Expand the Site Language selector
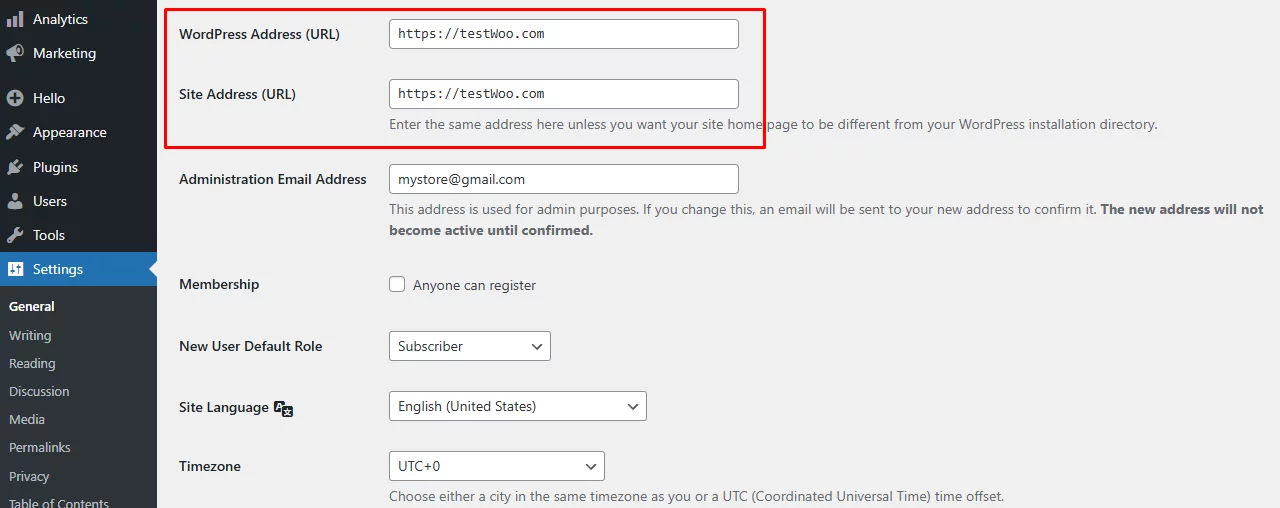The width and height of the screenshot is (1280, 508). coord(517,406)
